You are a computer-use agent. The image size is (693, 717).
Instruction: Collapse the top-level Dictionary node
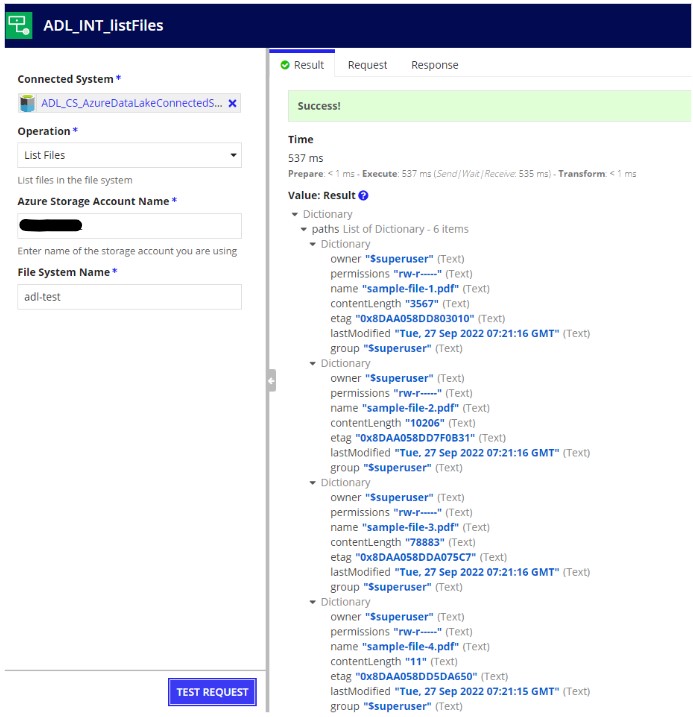[x=294, y=214]
